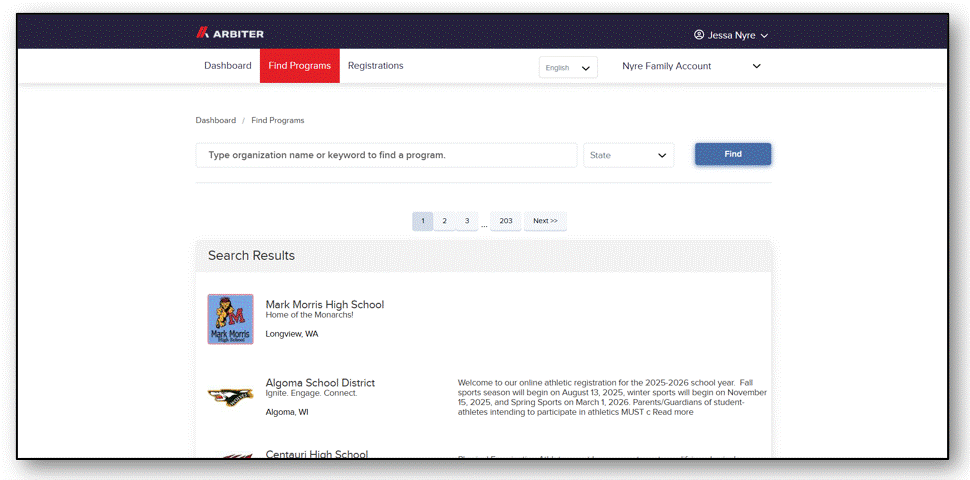Open the Algoma School District logo
The image size is (970, 480).
point(230,396)
